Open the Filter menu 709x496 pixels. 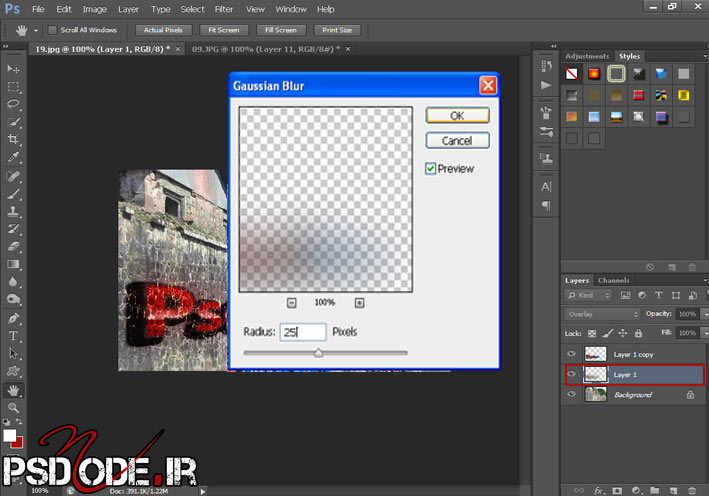(x=224, y=9)
